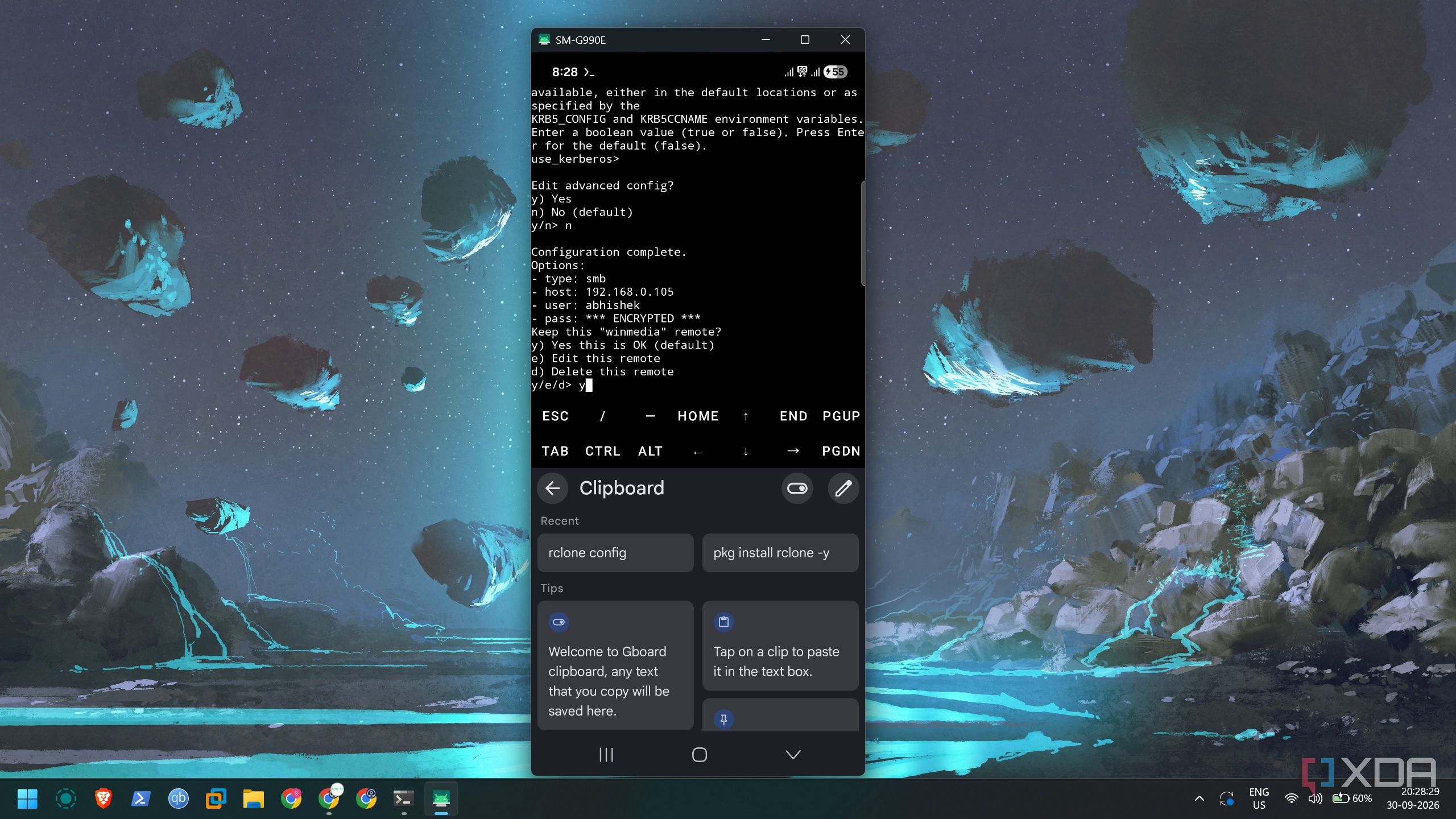This screenshot has width=1456, height=819.
Task: Tap the down arrow key in extra keys
Action: (746, 451)
